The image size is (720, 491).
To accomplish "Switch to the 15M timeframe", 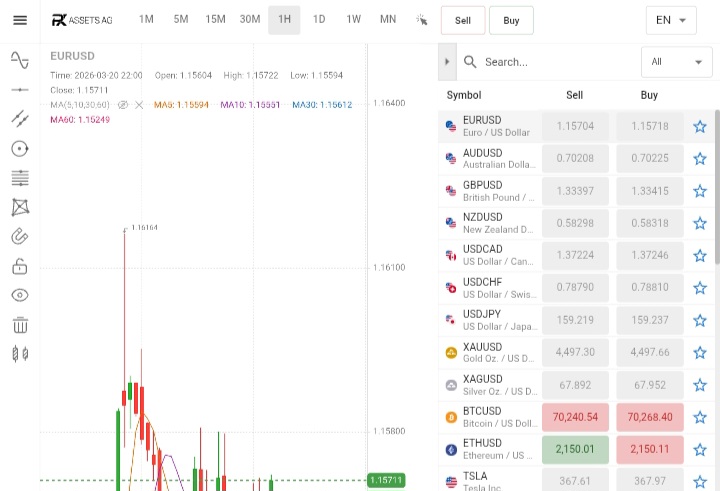I will click(x=215, y=19).
